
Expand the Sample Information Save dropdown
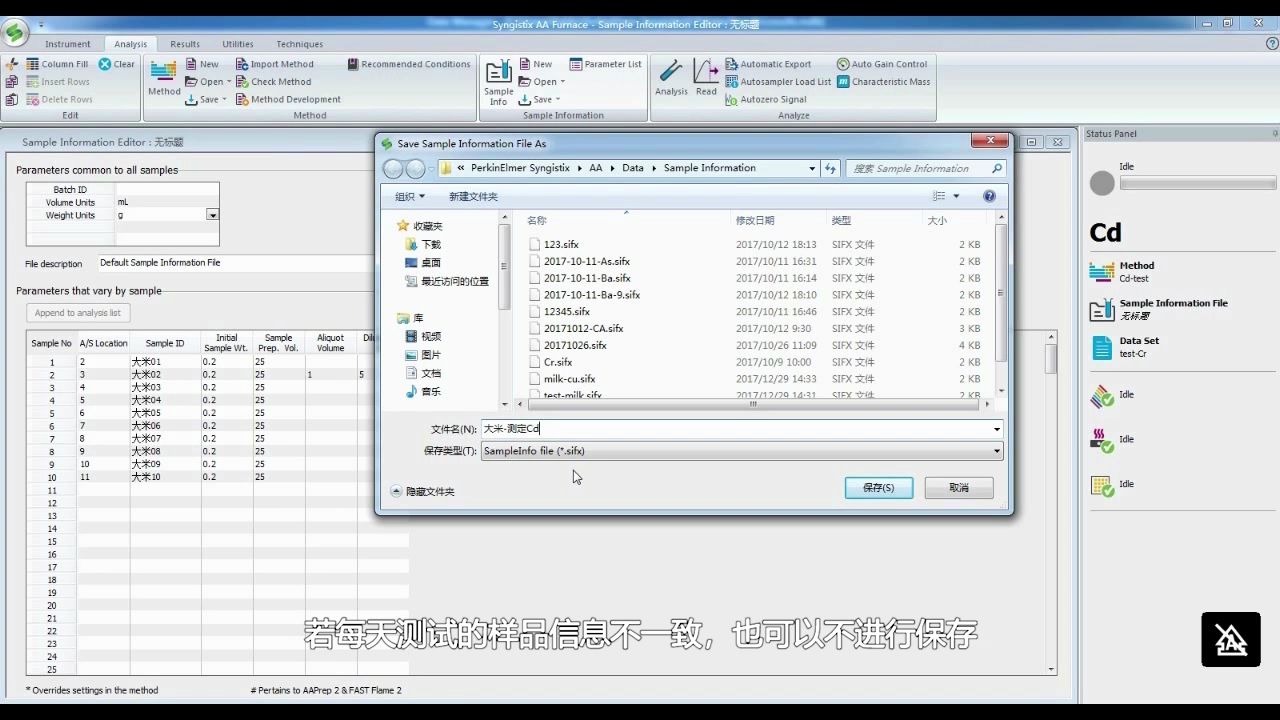tap(558, 100)
